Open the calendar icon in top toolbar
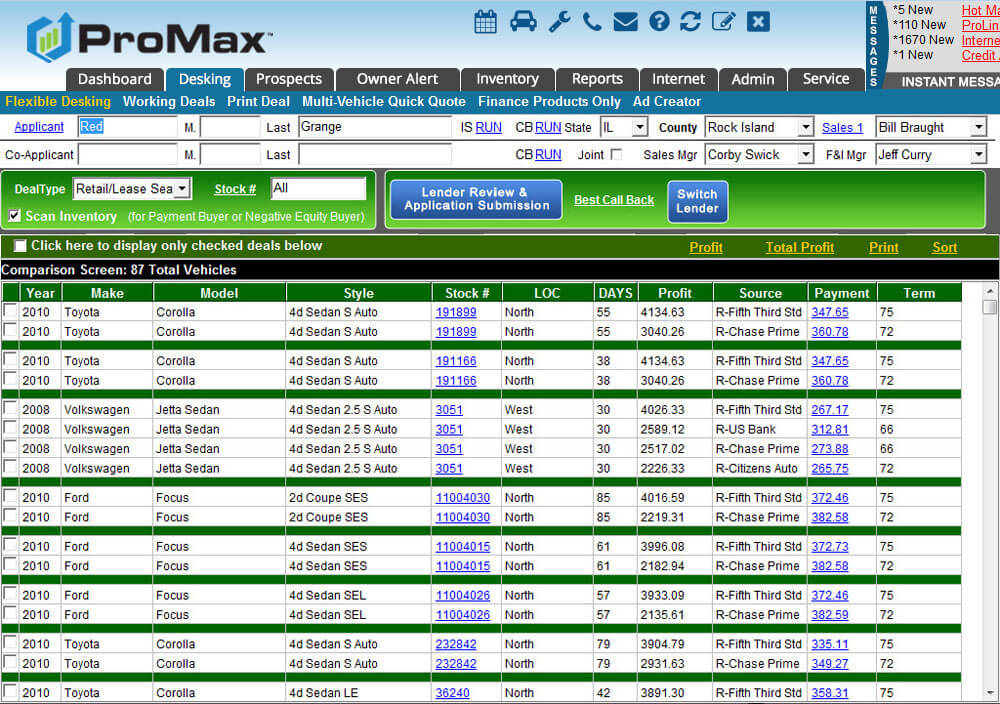 (485, 22)
